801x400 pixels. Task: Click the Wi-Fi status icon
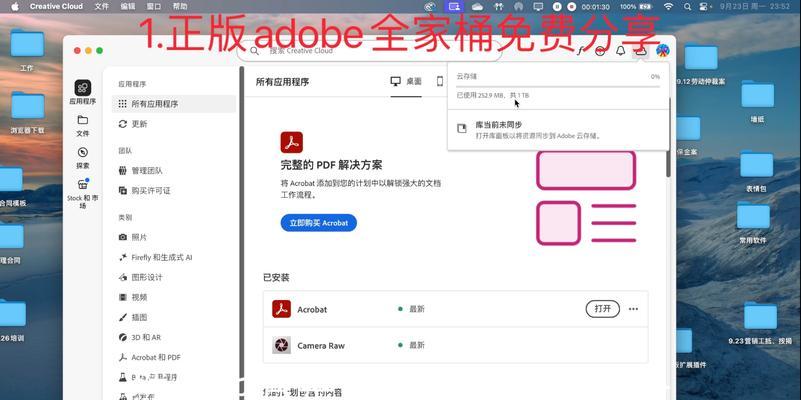[x=668, y=7]
